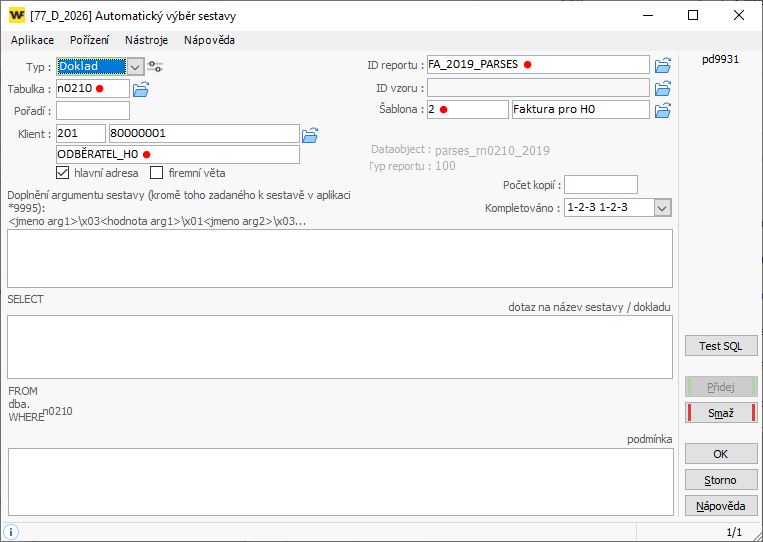Focus the SELECT query text area
Screen dimensions: 763x542
coord(340,347)
